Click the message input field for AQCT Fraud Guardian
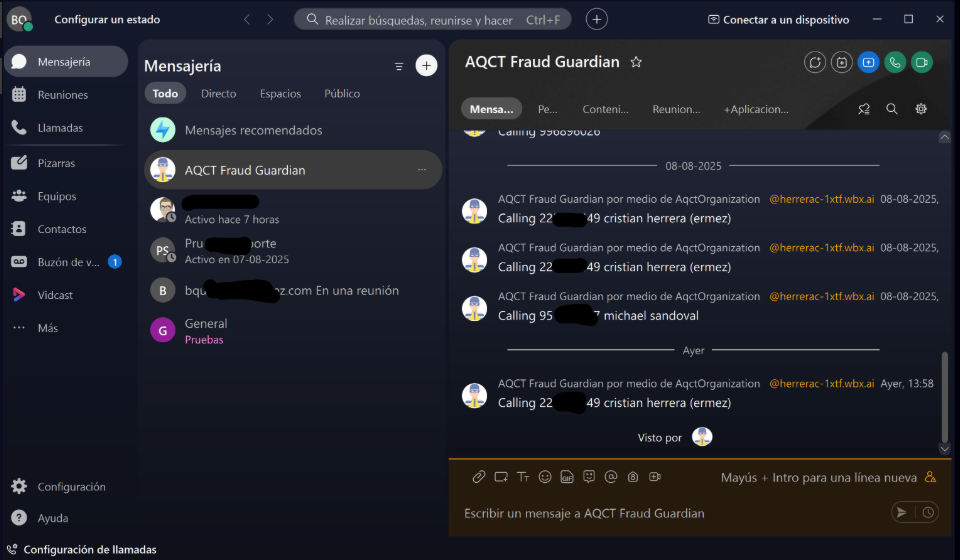The height and width of the screenshot is (560, 960). 673,513
